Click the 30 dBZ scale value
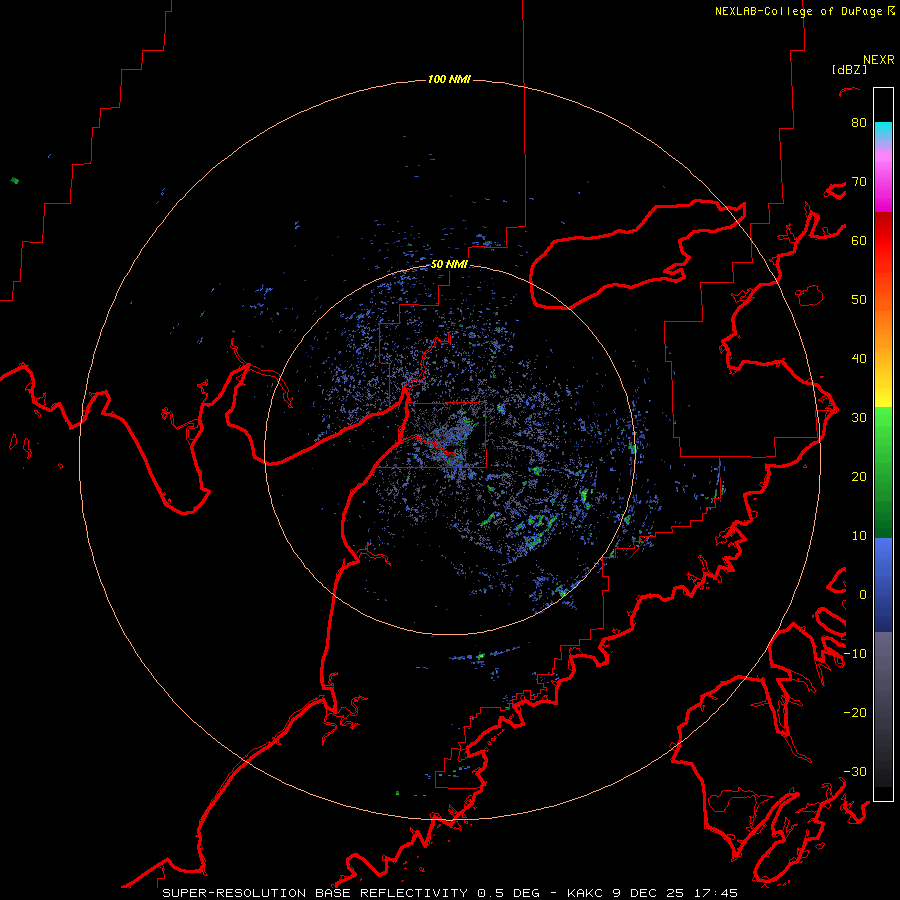Image resolution: width=900 pixels, height=900 pixels. [x=859, y=417]
